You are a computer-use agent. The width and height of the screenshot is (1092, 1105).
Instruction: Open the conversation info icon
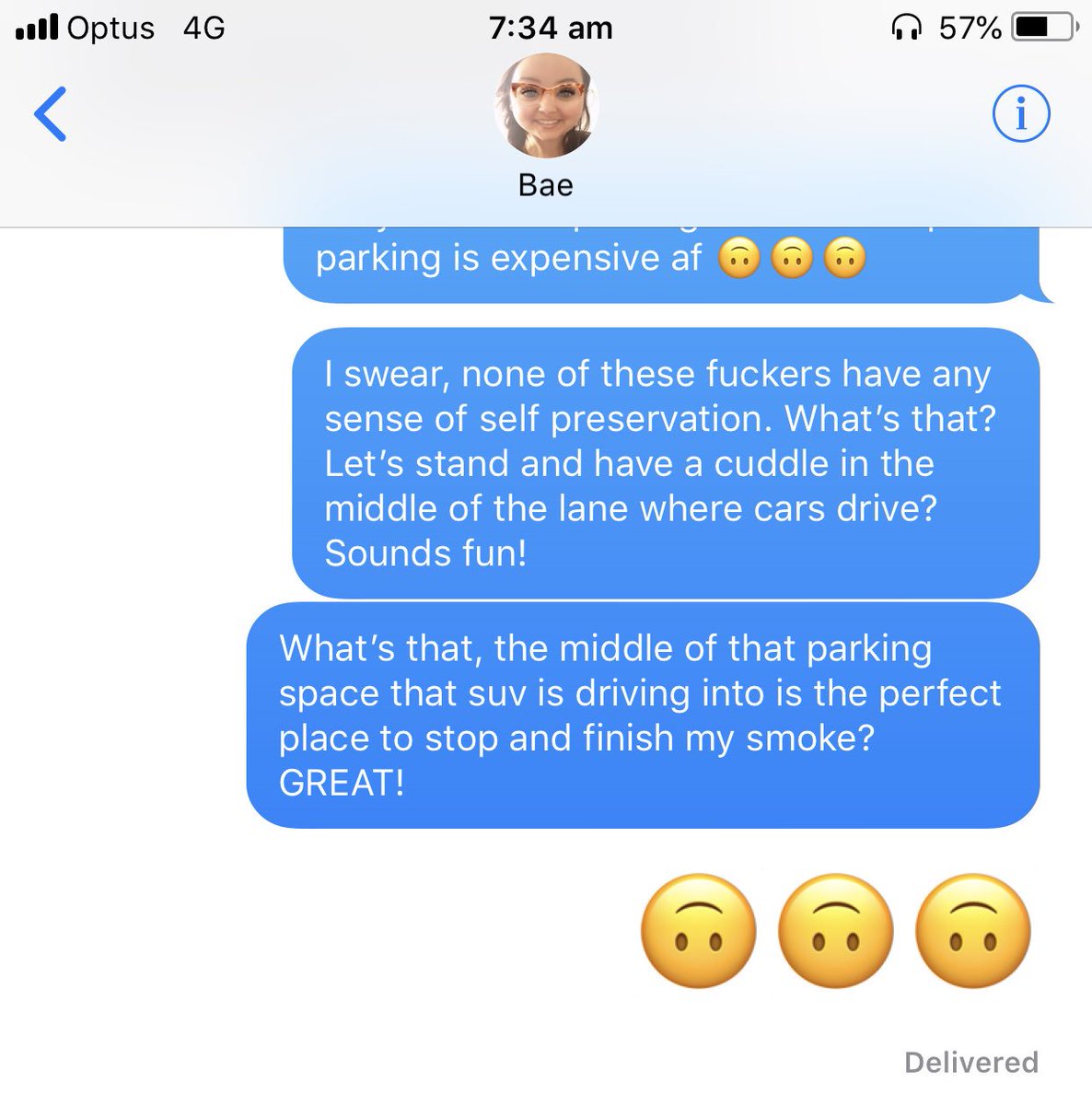[x=1021, y=113]
